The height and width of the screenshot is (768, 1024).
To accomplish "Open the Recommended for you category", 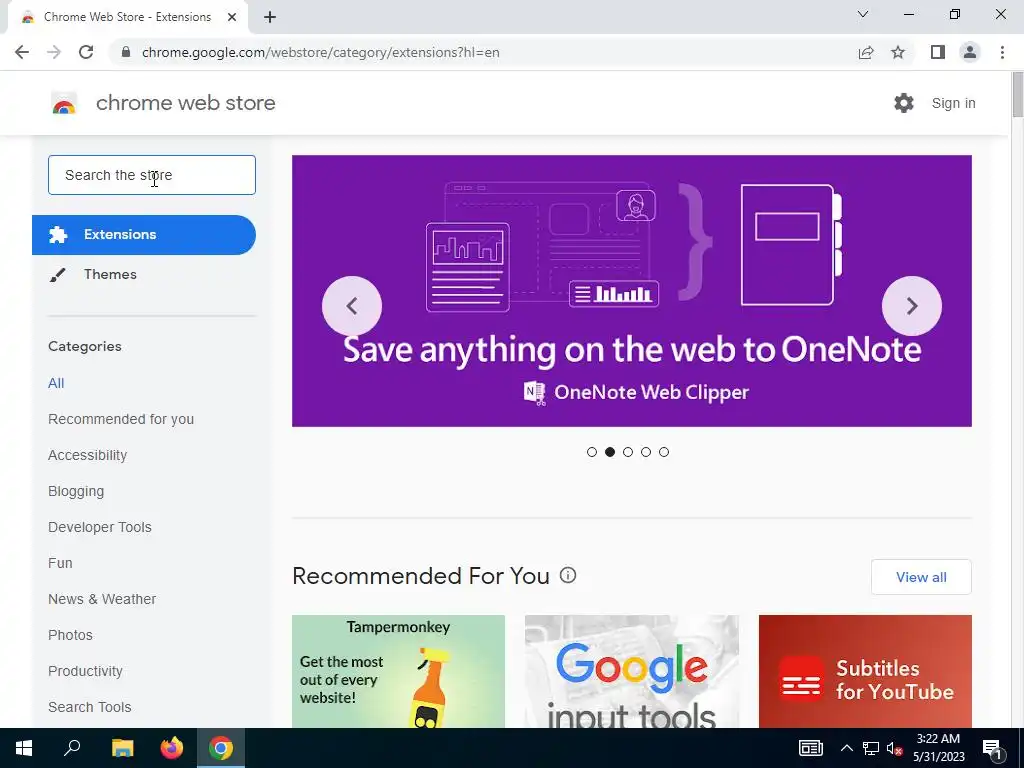I will tap(121, 419).
